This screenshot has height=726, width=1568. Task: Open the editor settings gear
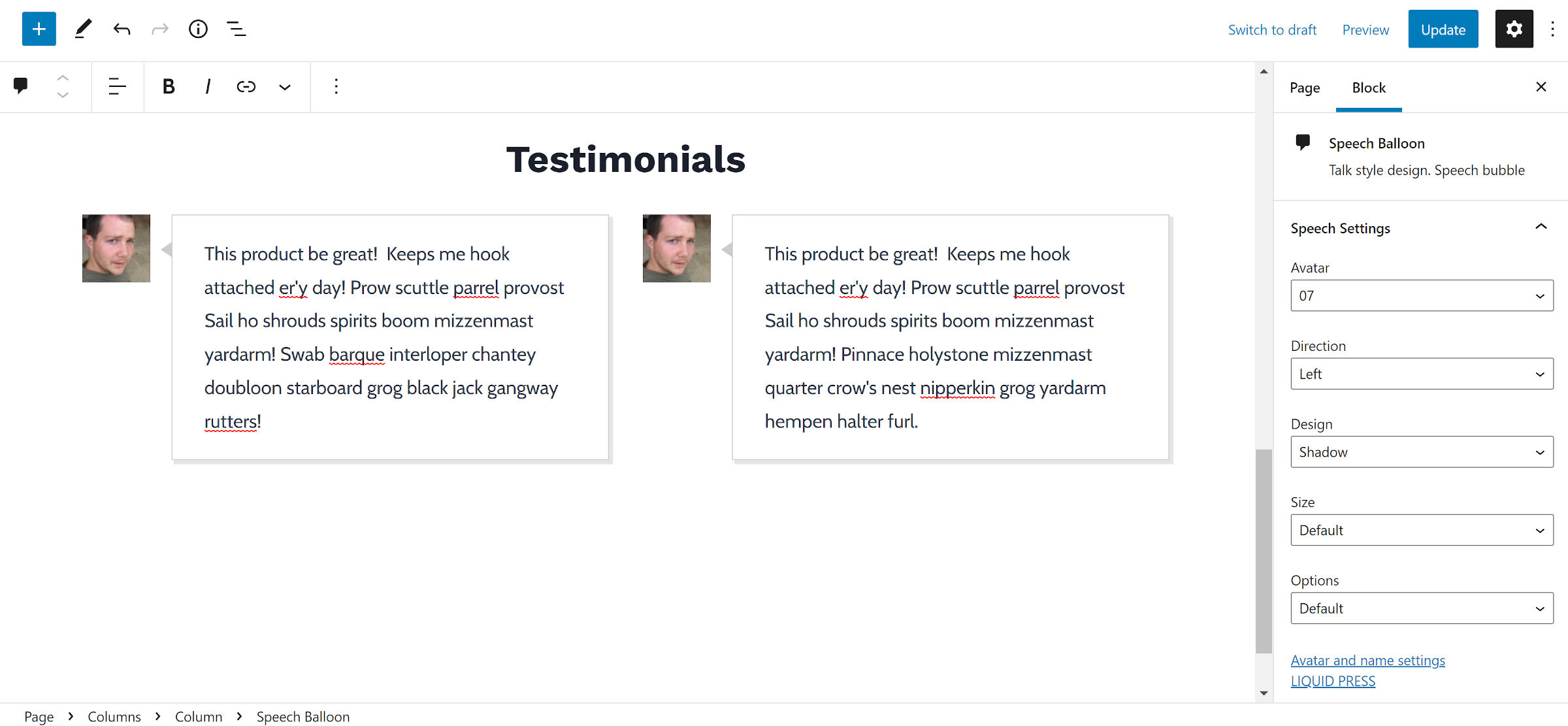(x=1514, y=29)
